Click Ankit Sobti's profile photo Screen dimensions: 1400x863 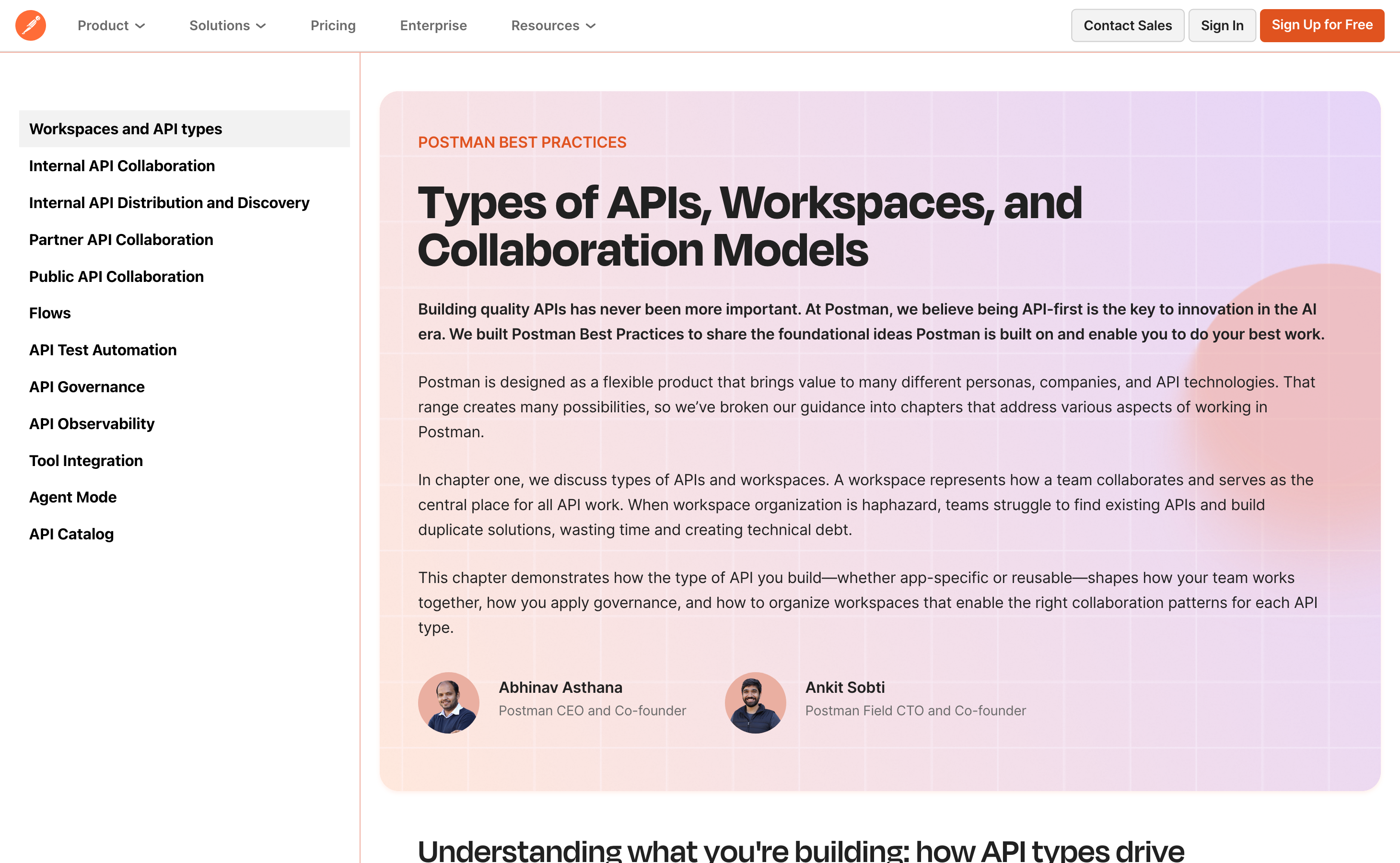pos(755,702)
